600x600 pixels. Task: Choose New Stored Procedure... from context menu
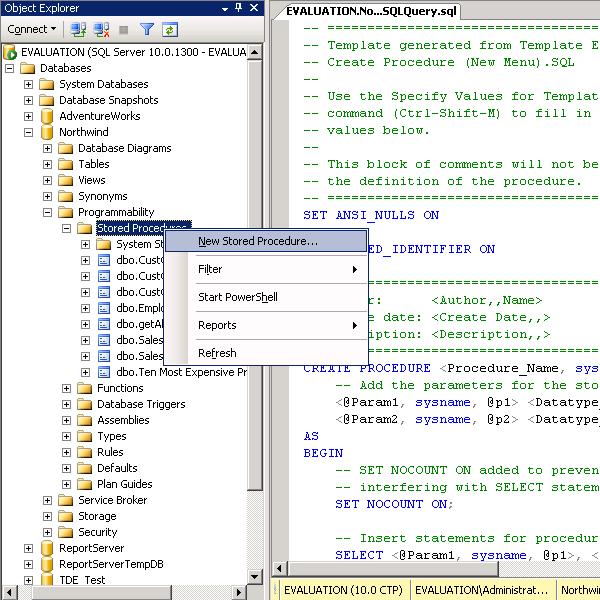(x=266, y=241)
